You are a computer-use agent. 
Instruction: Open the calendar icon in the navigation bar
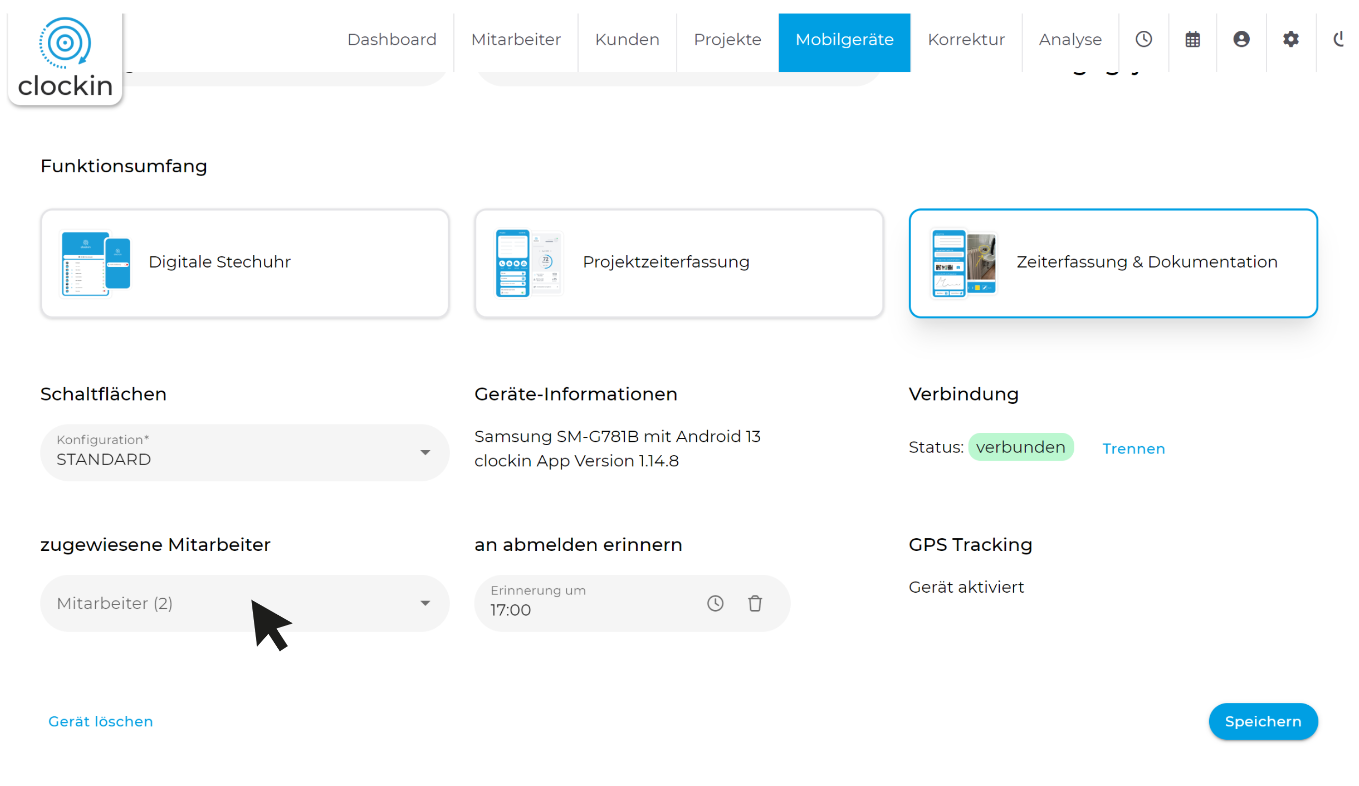click(x=1193, y=39)
